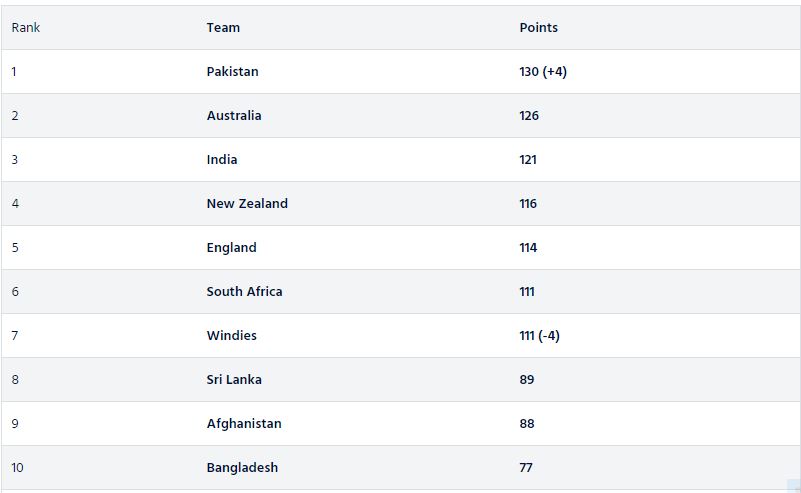The image size is (801, 493).
Task: Click the Team column header
Action: [x=223, y=28]
